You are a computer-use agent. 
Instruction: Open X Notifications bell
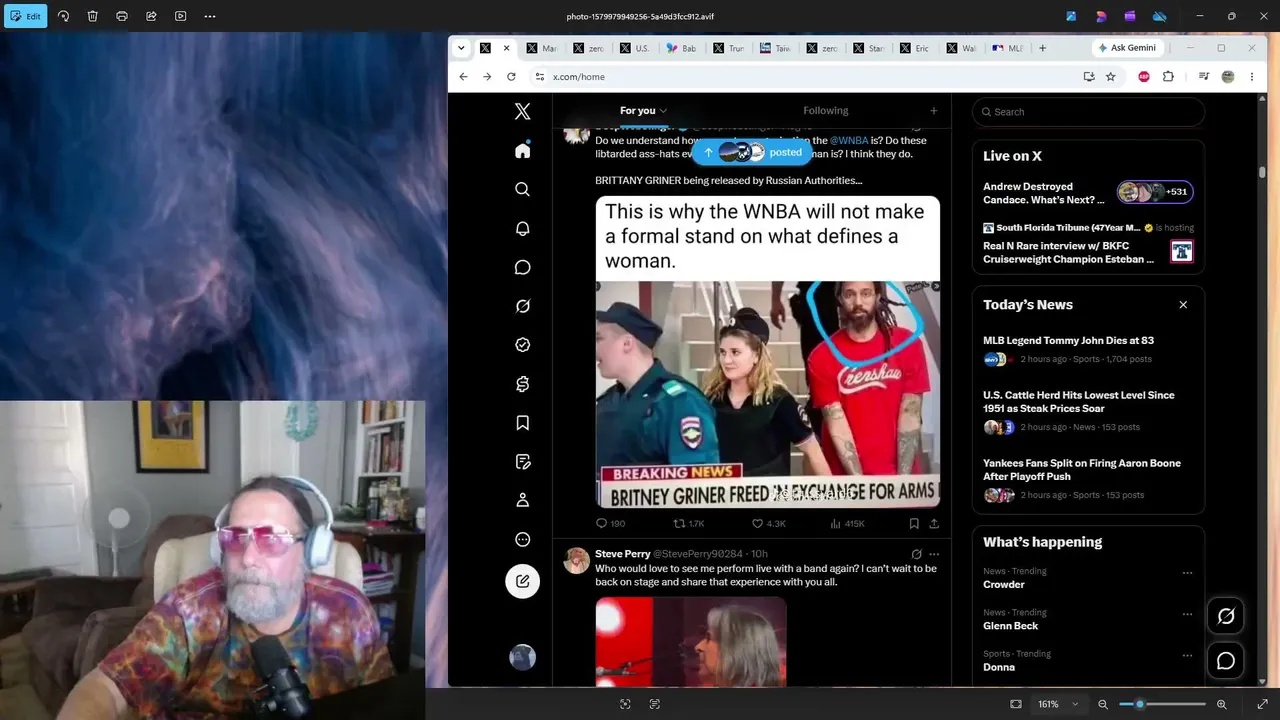tap(522, 228)
